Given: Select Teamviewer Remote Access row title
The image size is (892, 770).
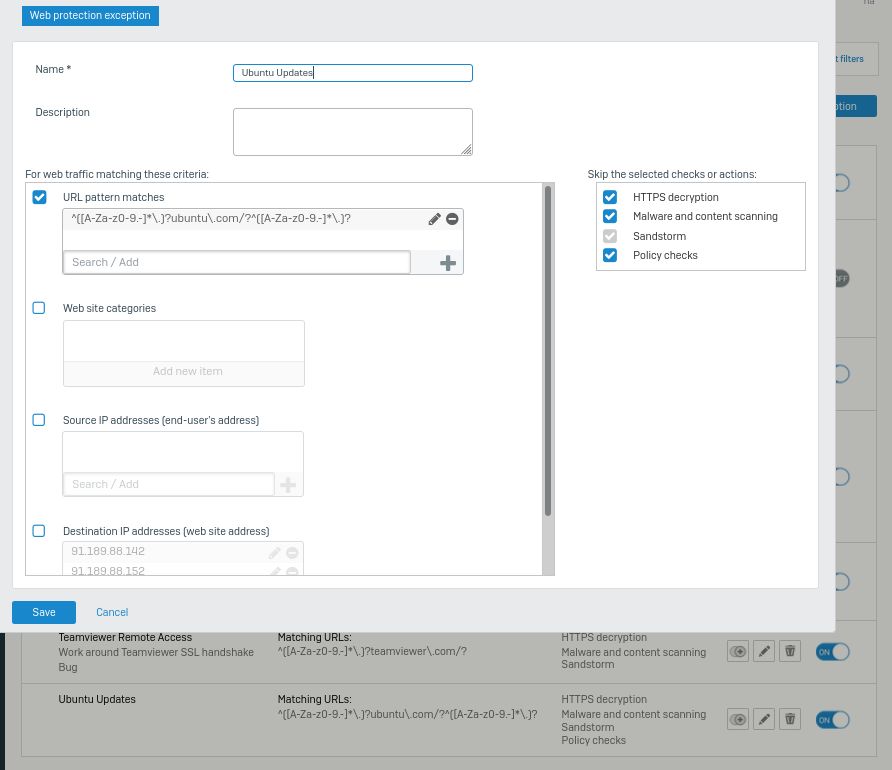Looking at the screenshot, I should (x=125, y=637).
